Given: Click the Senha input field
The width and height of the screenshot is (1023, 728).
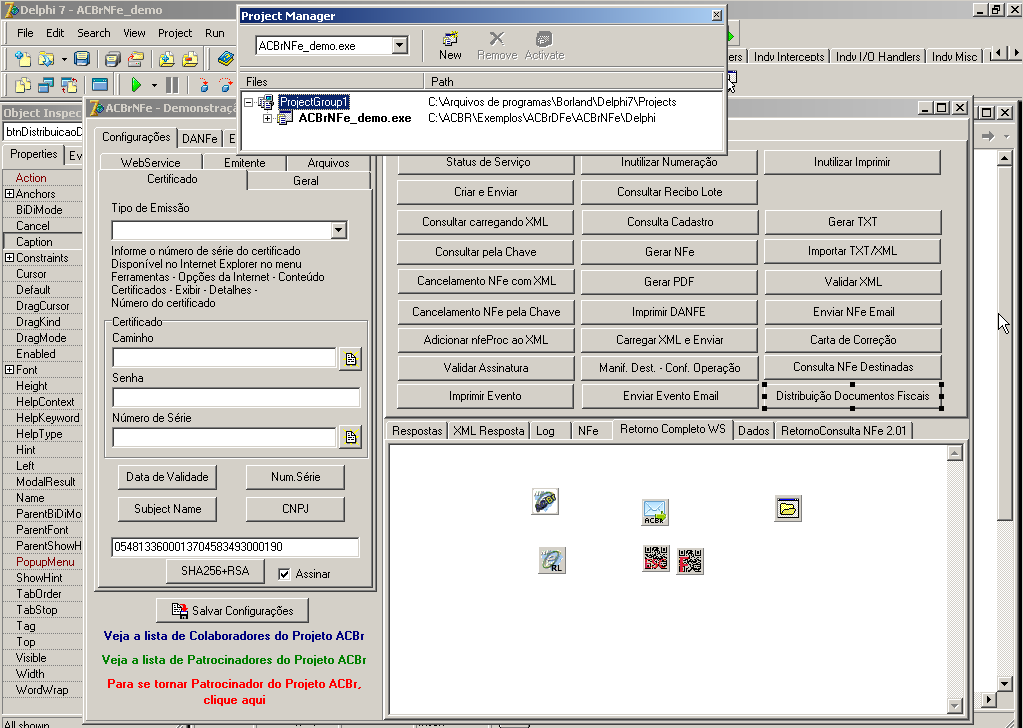Looking at the screenshot, I should 236,397.
